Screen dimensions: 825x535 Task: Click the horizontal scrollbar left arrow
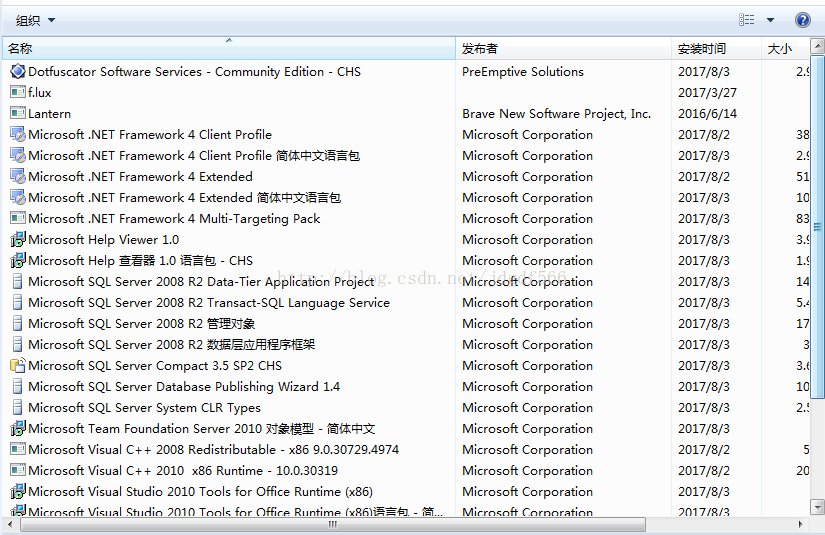(x=9, y=524)
